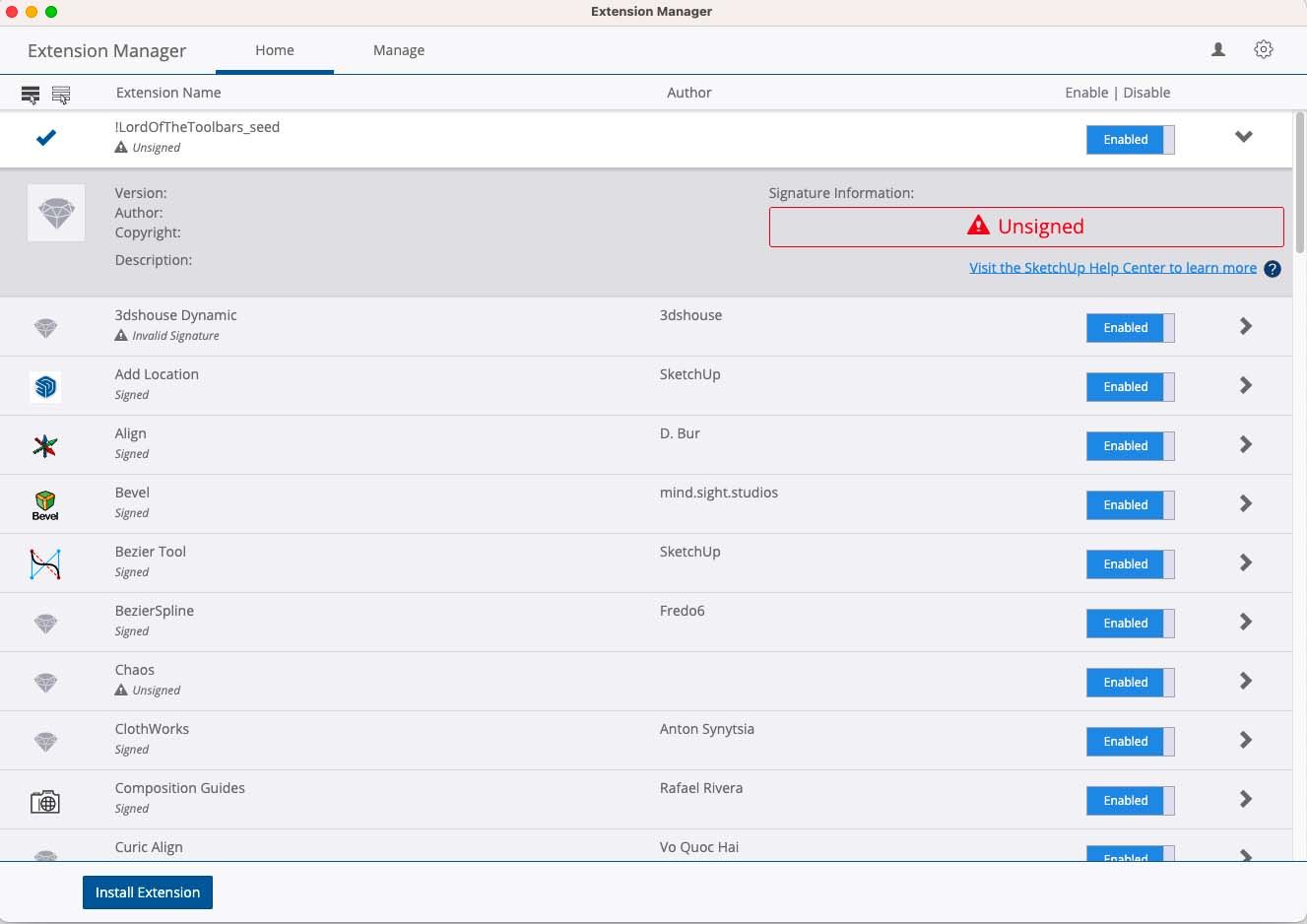Toggle the Add Location Enabled switch
1307x924 pixels.
pyautogui.click(x=1131, y=387)
